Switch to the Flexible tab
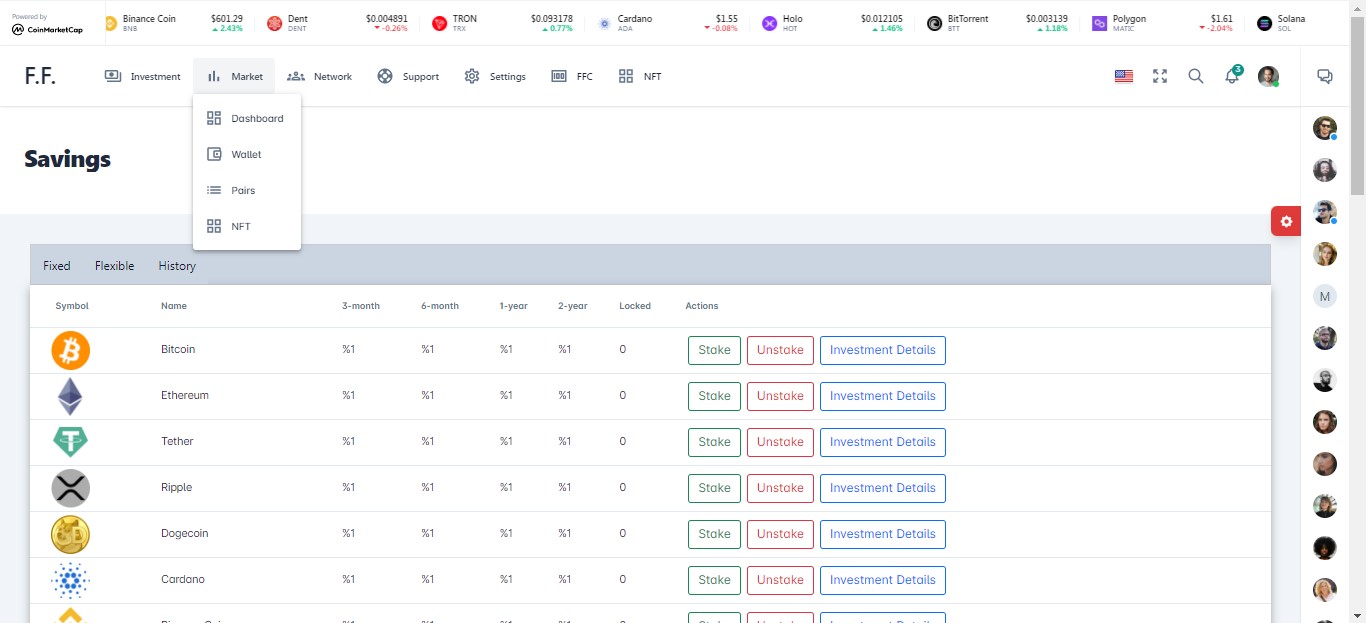The image size is (1366, 623). (x=114, y=266)
